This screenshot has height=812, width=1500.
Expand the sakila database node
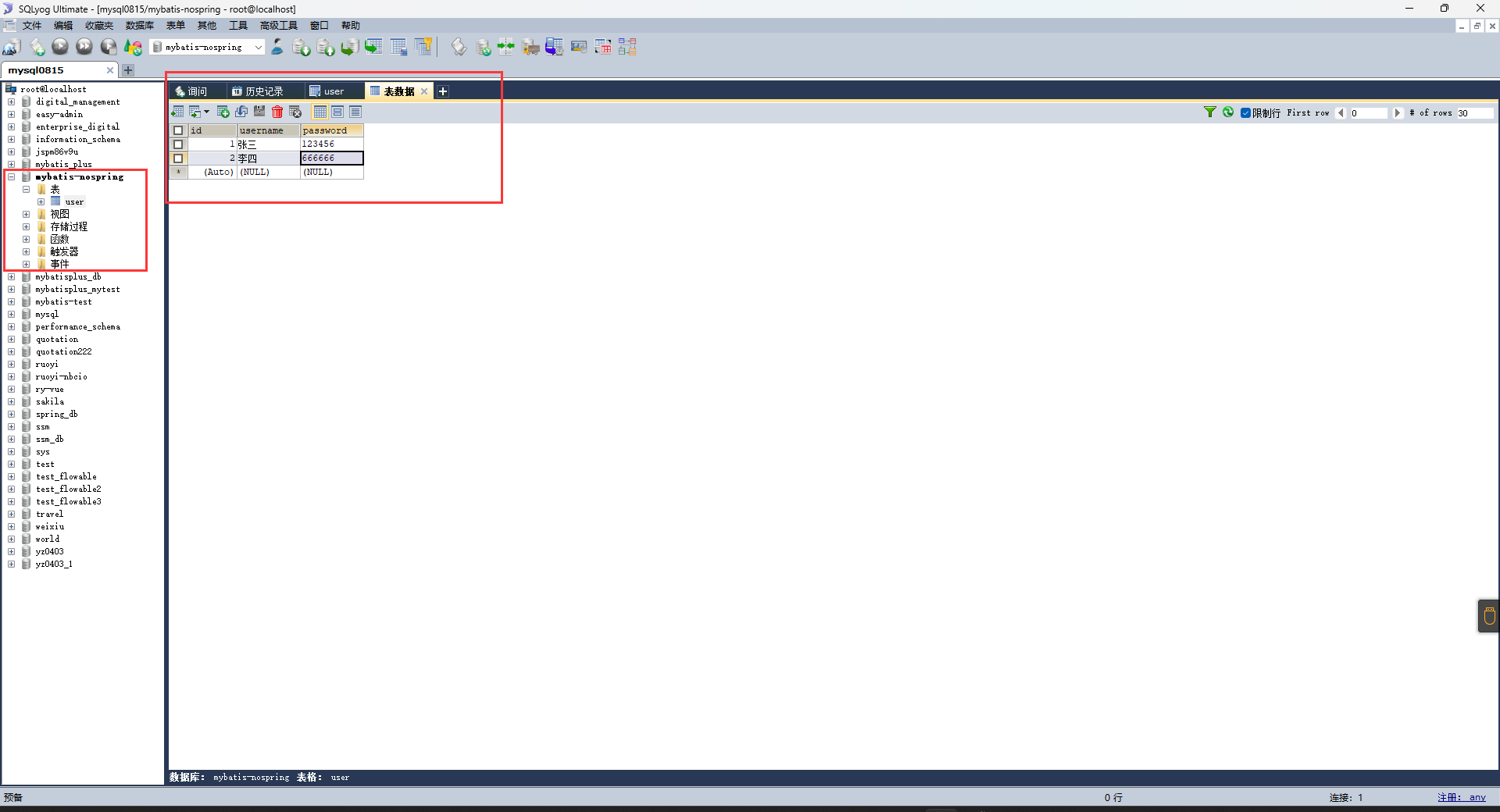click(12, 402)
